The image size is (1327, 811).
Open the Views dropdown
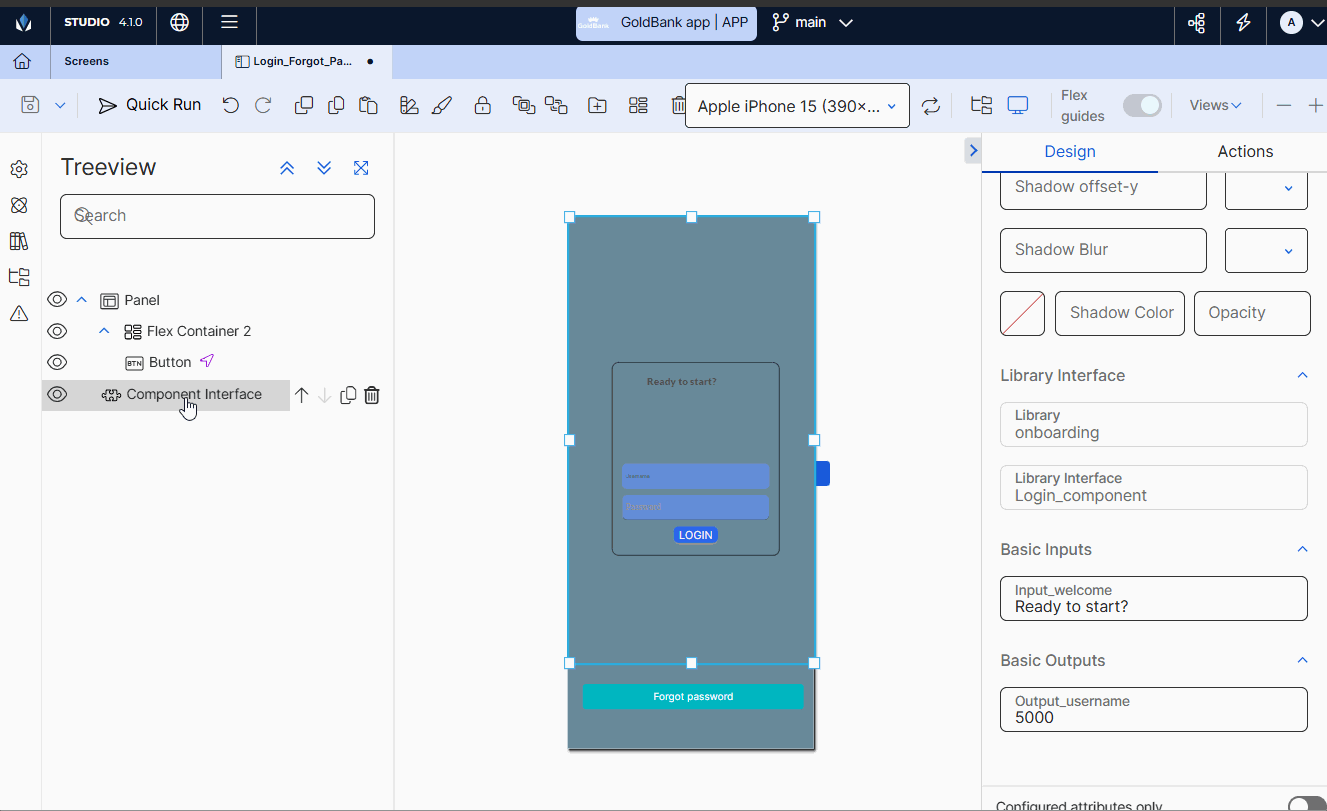tap(1215, 105)
